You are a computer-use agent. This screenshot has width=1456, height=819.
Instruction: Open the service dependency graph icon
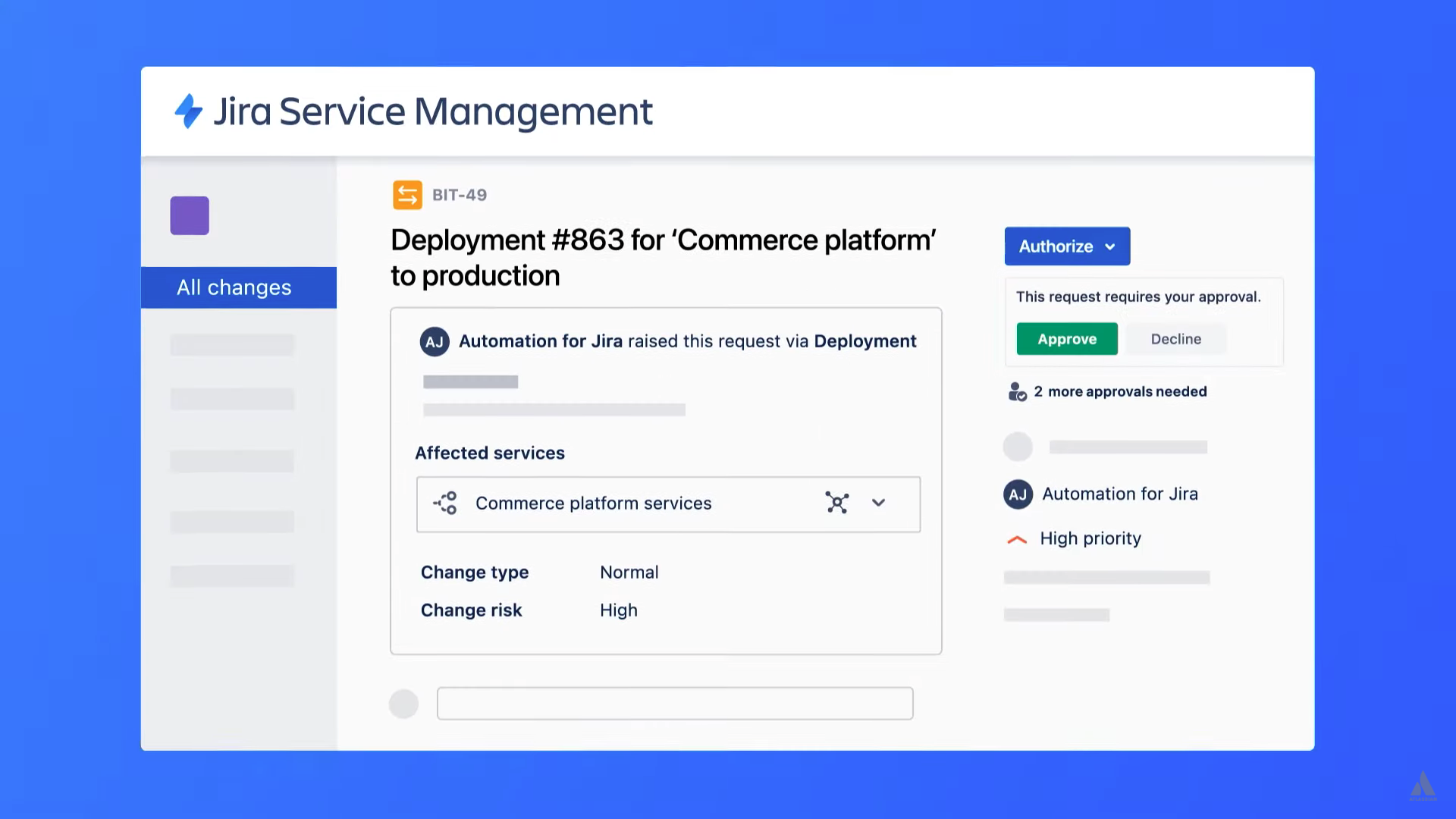coord(837,503)
